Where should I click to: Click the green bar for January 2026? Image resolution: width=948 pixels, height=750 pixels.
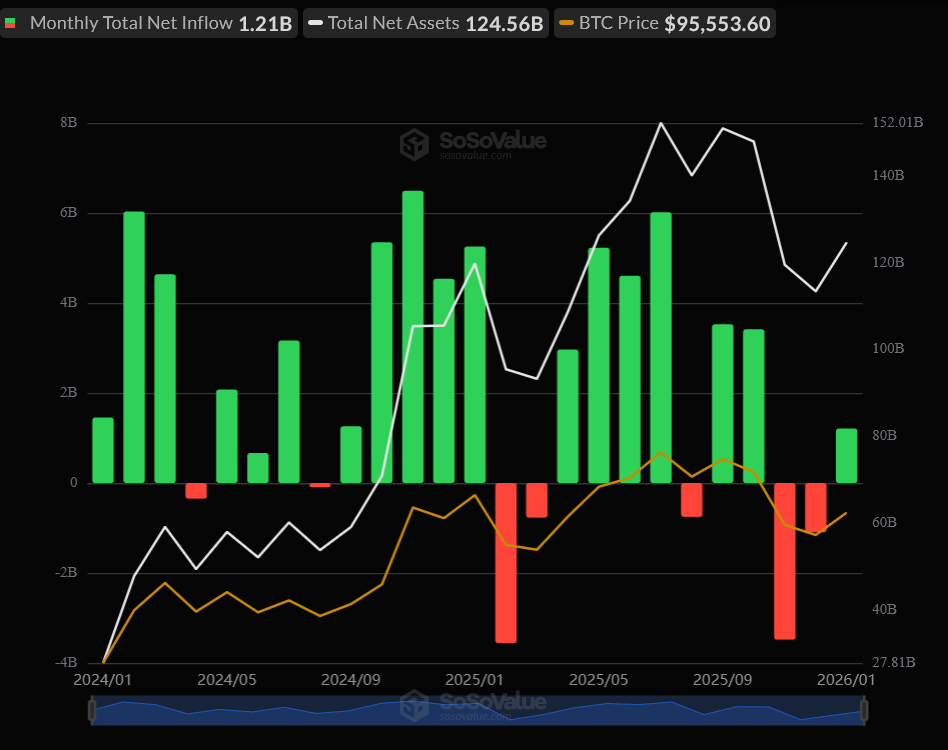[847, 455]
